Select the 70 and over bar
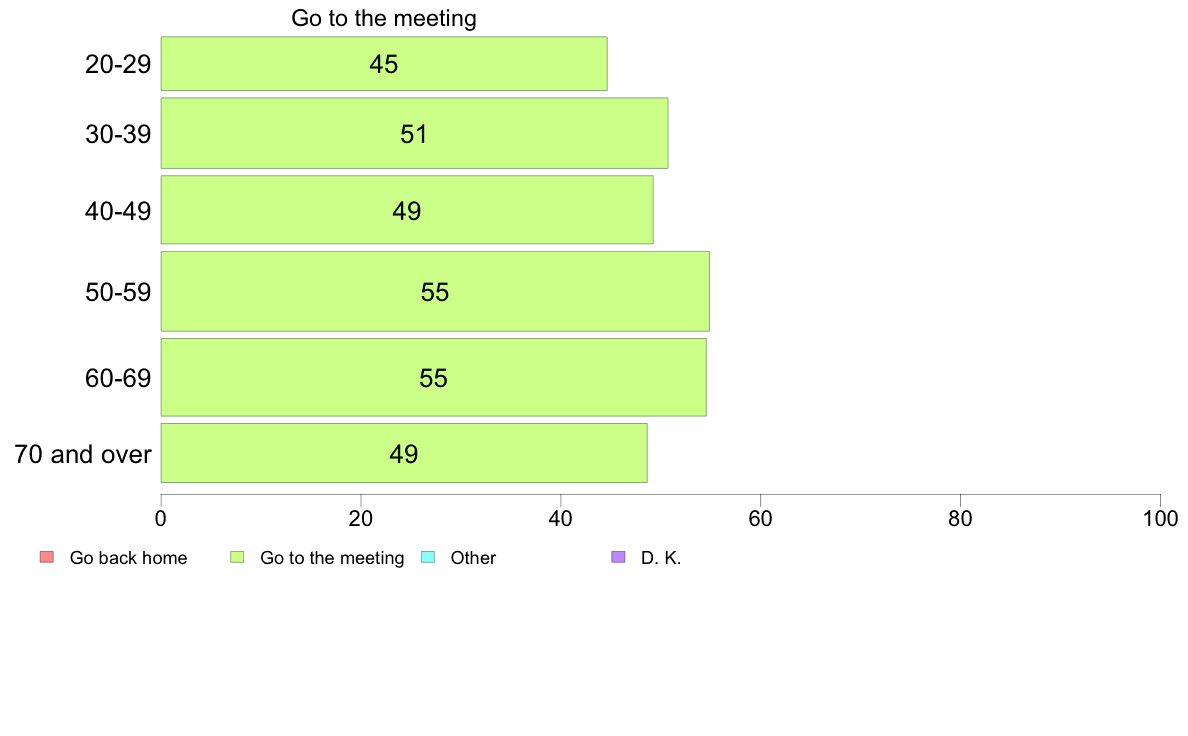The height and width of the screenshot is (736, 1188). pyautogui.click(x=404, y=453)
